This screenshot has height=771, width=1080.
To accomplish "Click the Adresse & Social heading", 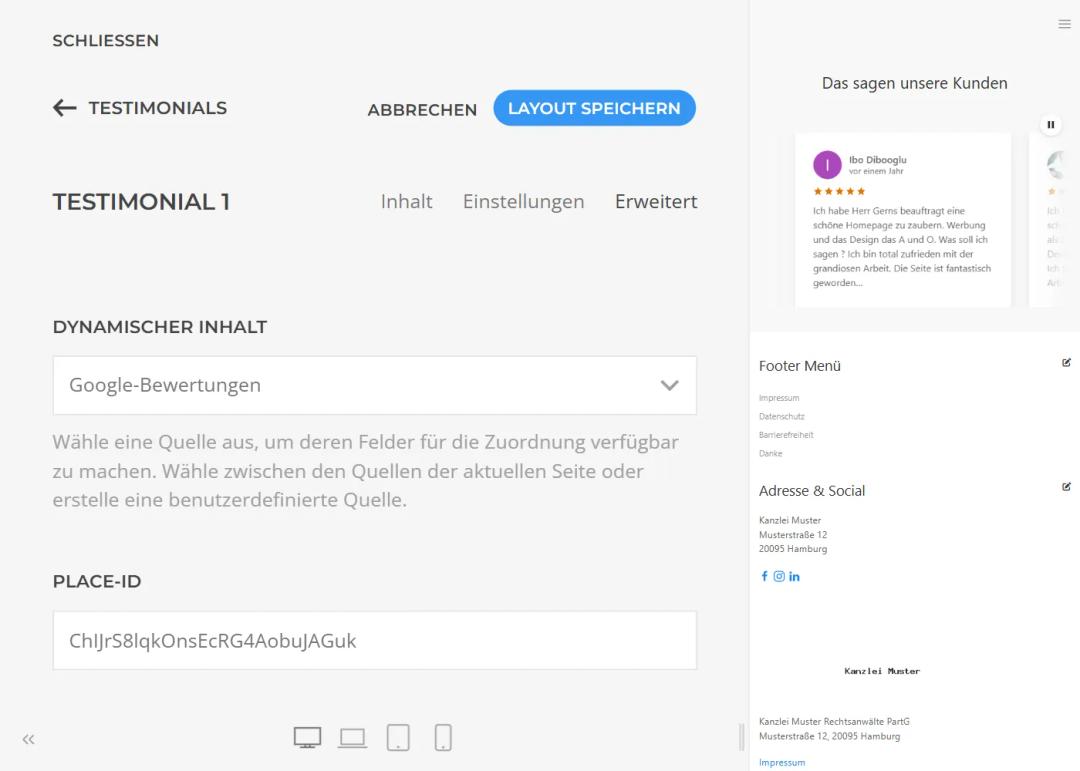I will tap(811, 491).
